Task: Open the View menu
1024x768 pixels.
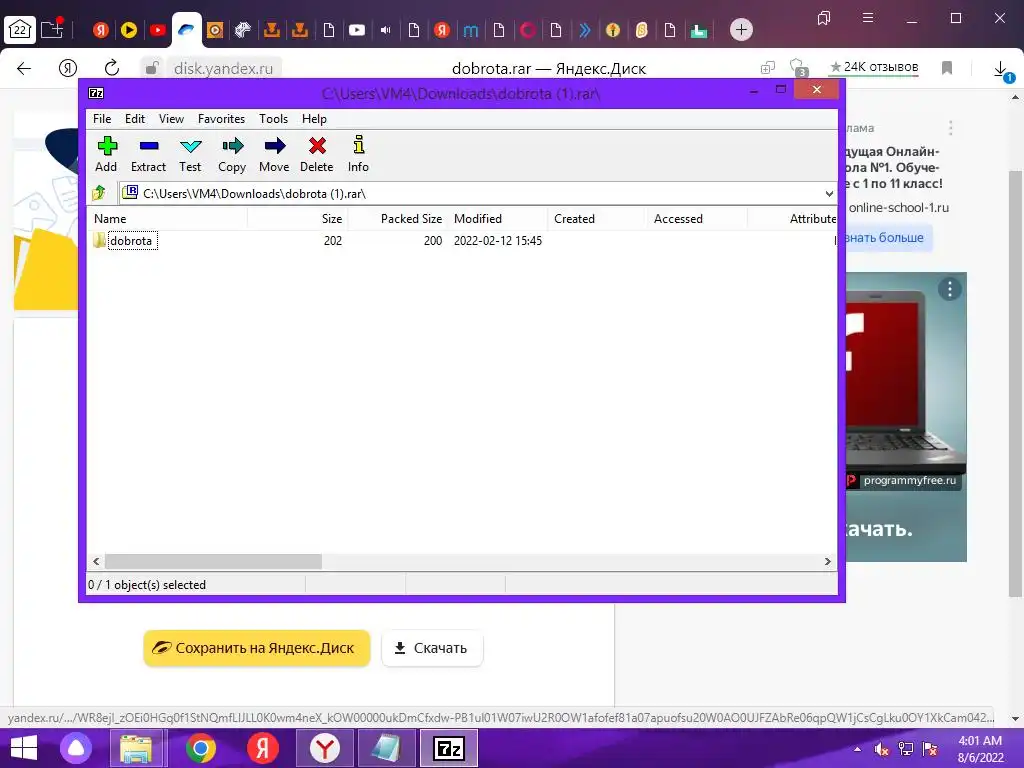Action: [x=171, y=119]
